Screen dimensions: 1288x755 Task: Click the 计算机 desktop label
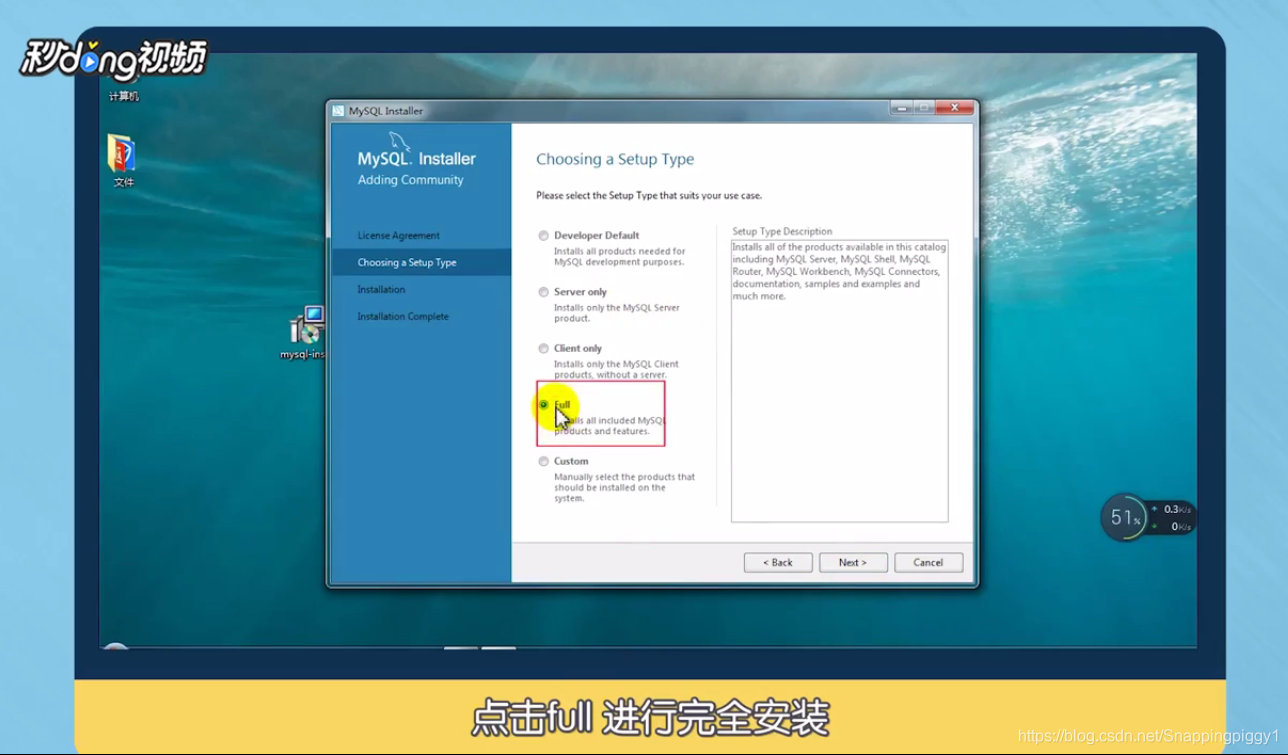point(124,97)
